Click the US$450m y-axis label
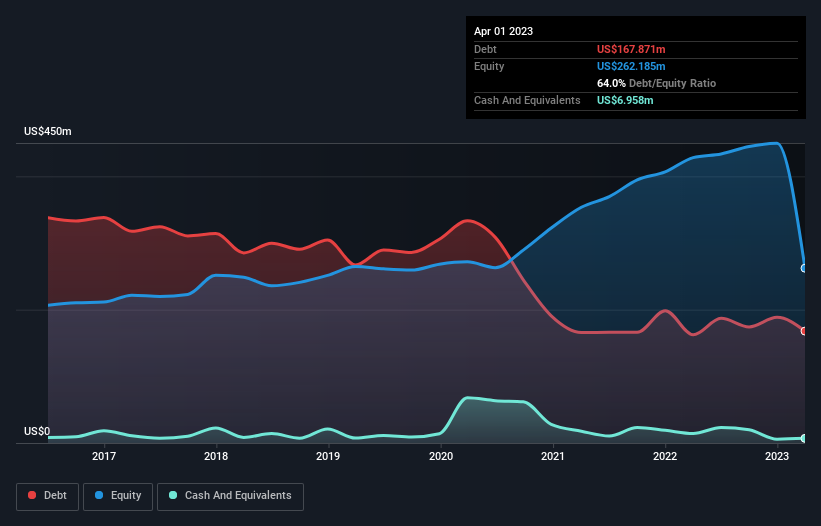The height and width of the screenshot is (526, 821). (48, 131)
